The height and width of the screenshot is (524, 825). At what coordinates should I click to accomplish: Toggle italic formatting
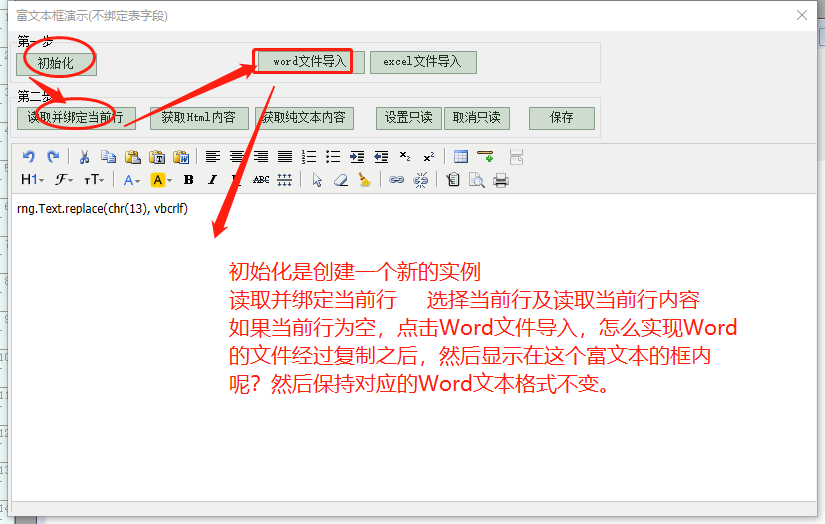212,180
